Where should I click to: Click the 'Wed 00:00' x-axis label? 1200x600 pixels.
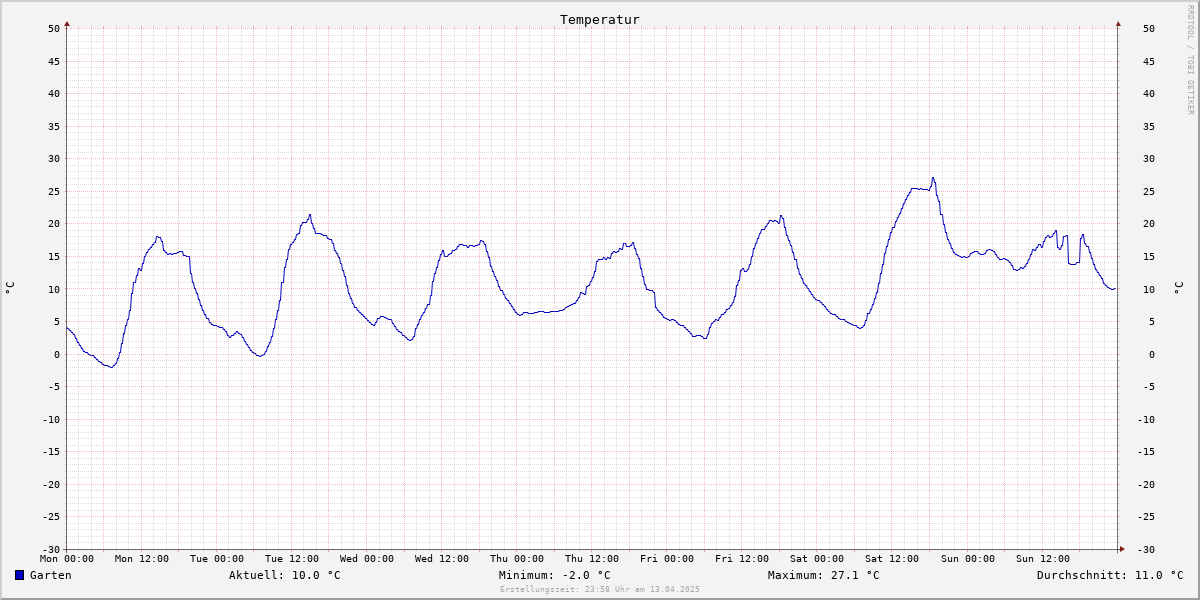(x=367, y=559)
